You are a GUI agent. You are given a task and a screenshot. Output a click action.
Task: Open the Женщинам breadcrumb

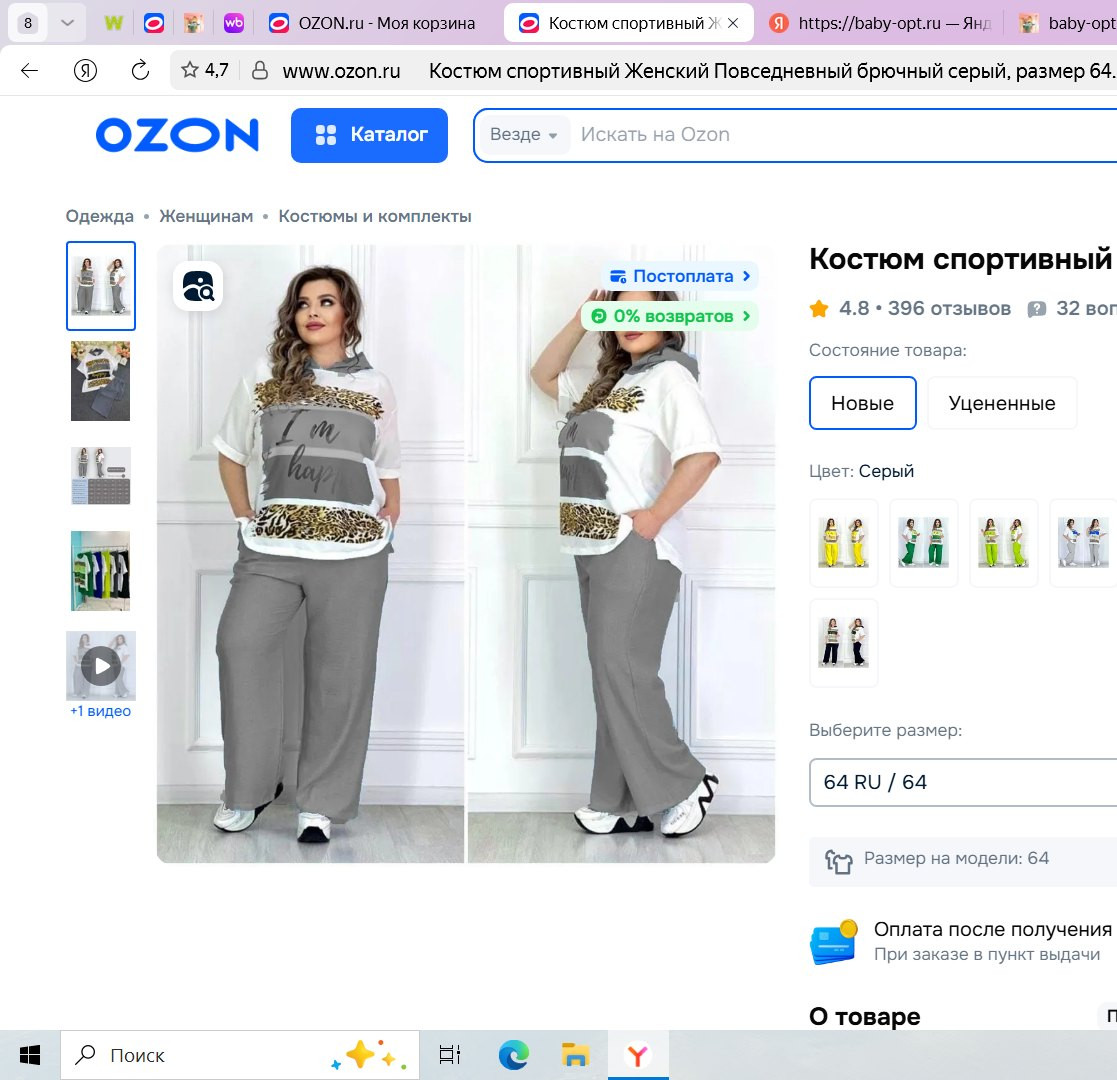pos(206,216)
